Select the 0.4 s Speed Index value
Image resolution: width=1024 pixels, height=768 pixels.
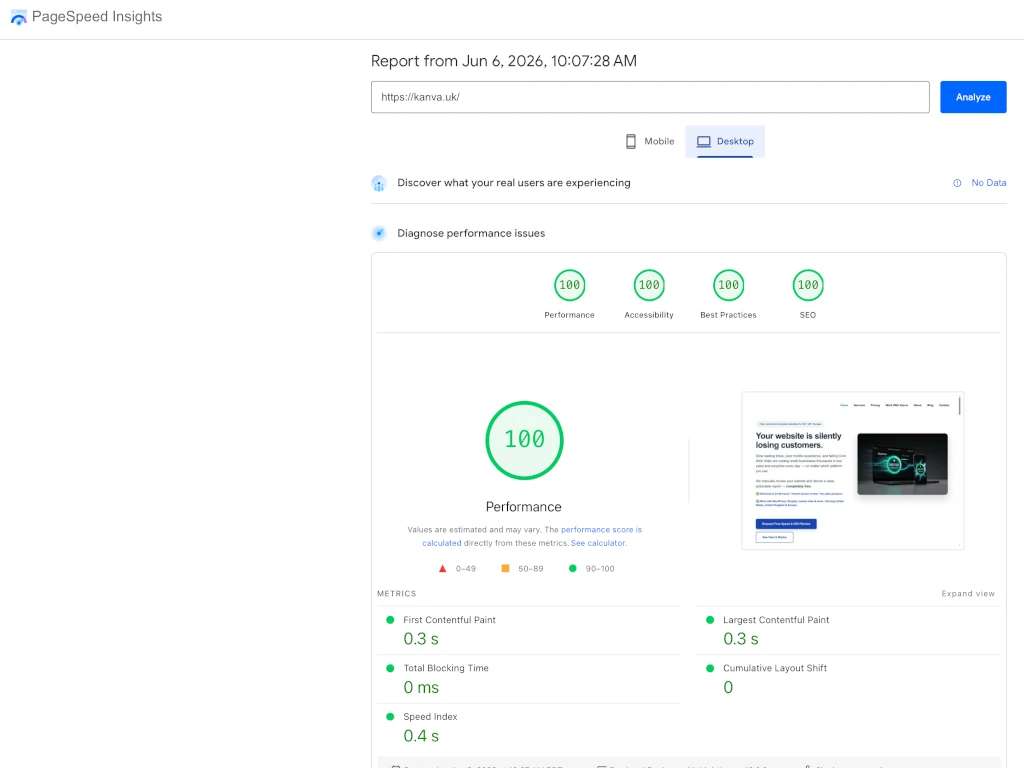[421, 736]
